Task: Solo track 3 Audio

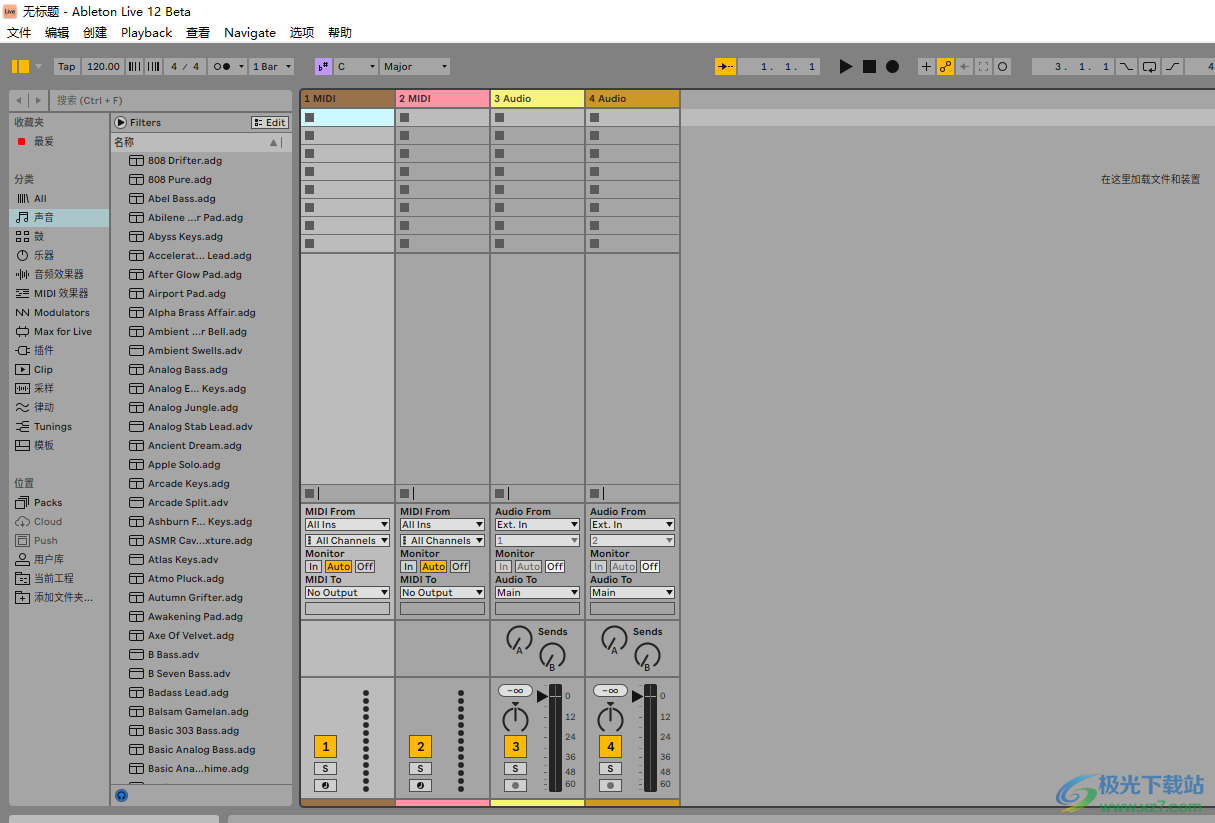Action: point(515,768)
